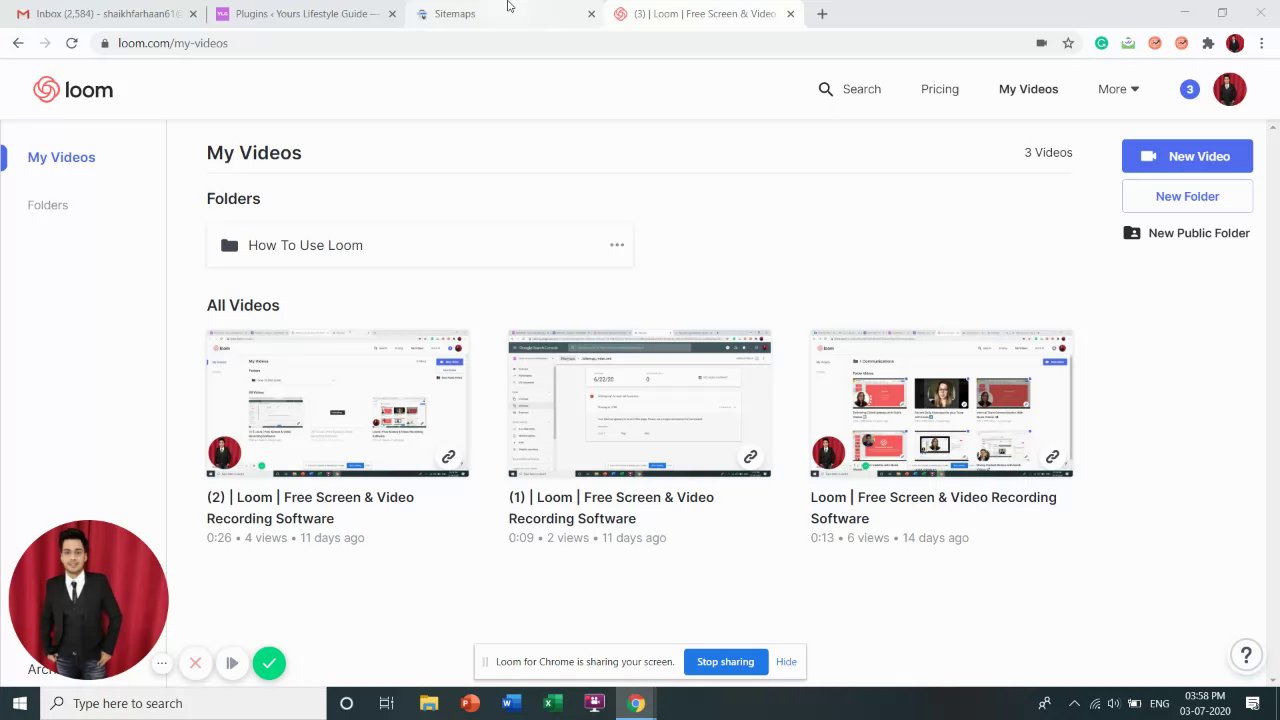Open title (2) | Loom Free Screen video
This screenshot has width=1280, height=720.
[x=310, y=508]
